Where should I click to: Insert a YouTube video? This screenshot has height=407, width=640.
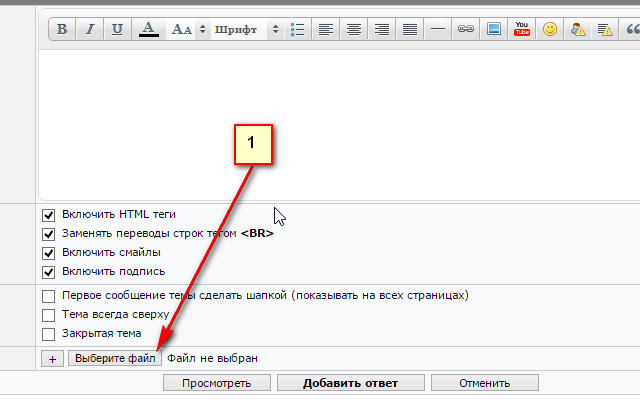[522, 30]
